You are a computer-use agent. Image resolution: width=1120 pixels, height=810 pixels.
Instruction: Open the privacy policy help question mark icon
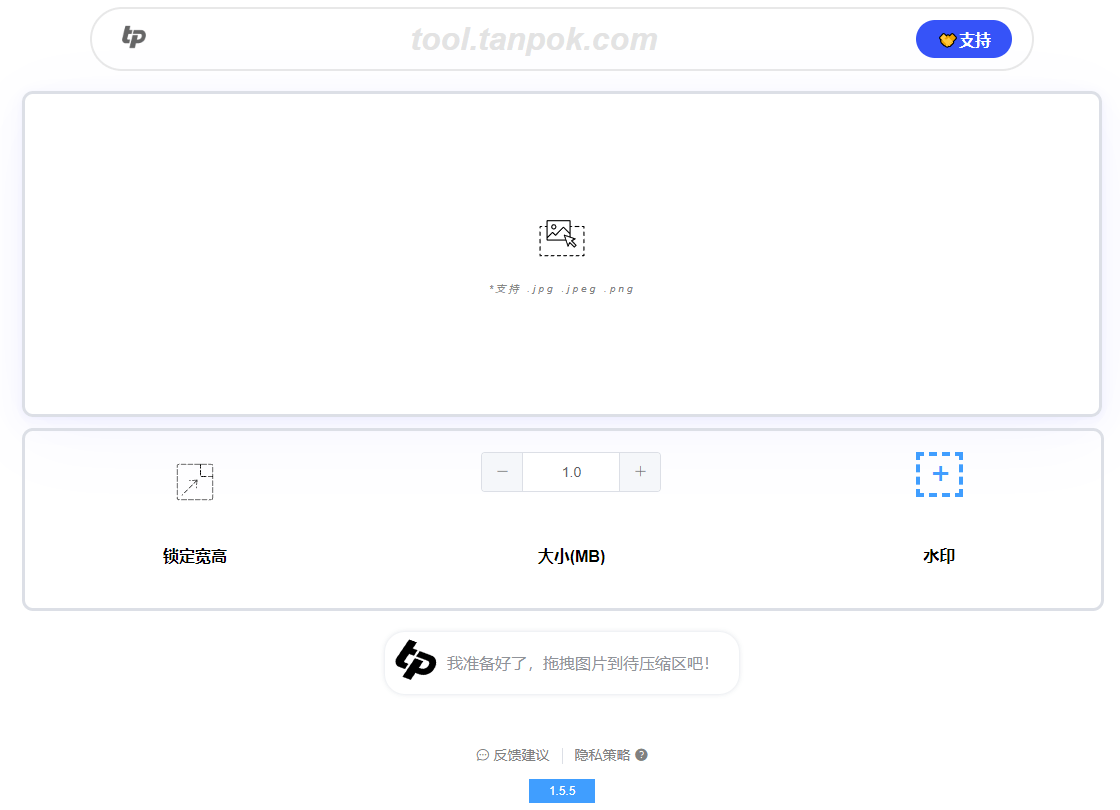[640, 756]
